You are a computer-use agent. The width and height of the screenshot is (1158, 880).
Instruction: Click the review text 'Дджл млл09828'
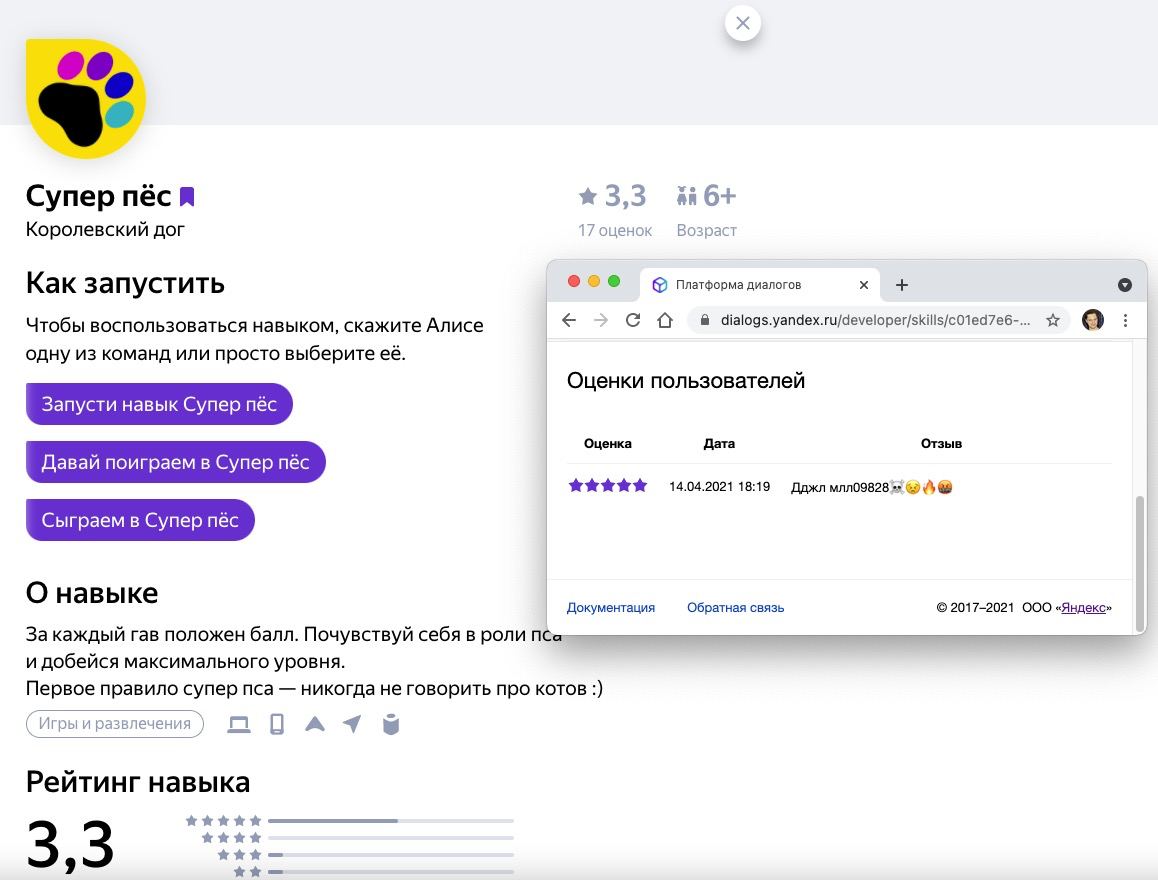click(840, 487)
